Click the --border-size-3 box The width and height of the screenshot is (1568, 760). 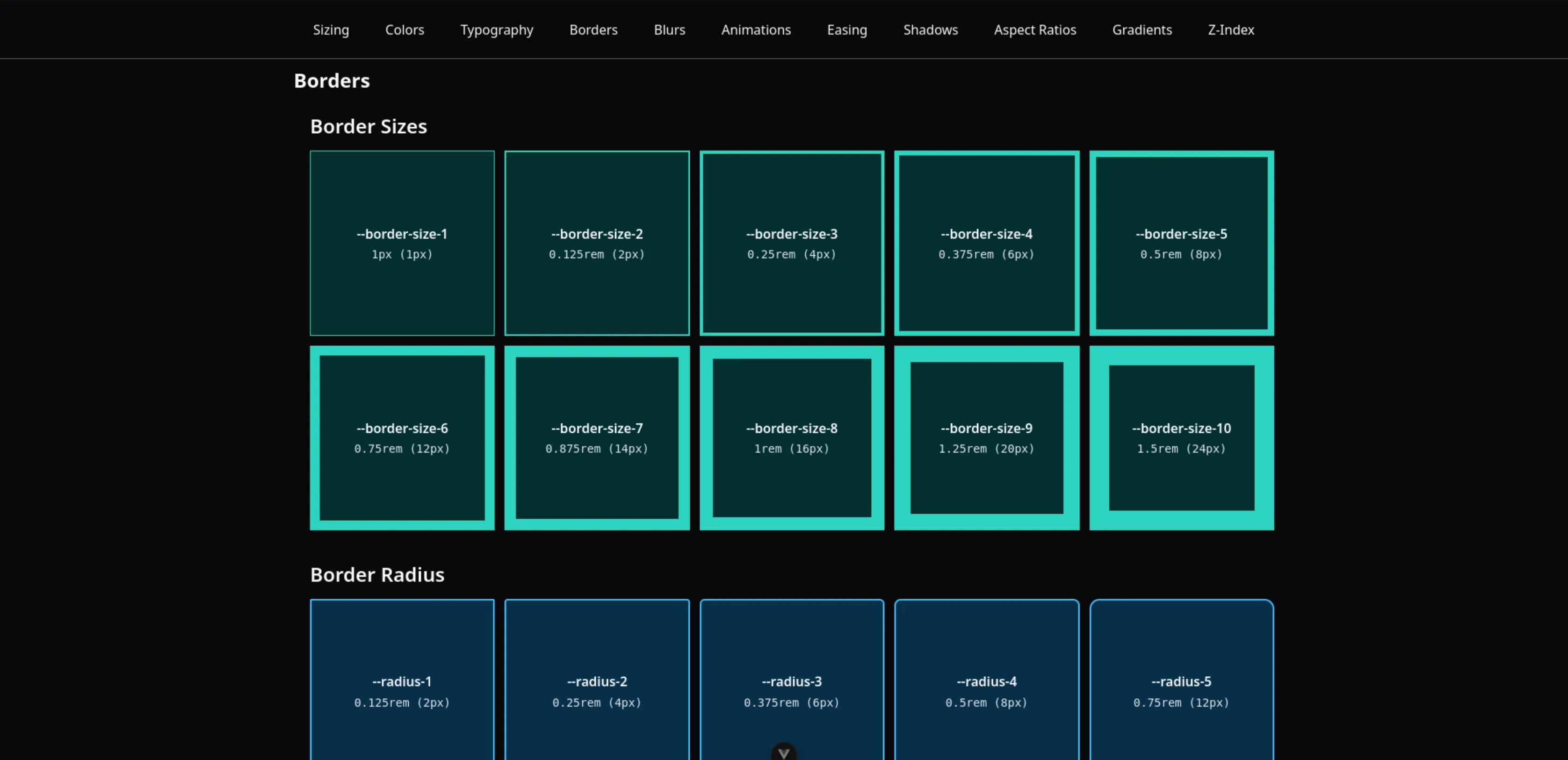click(792, 244)
